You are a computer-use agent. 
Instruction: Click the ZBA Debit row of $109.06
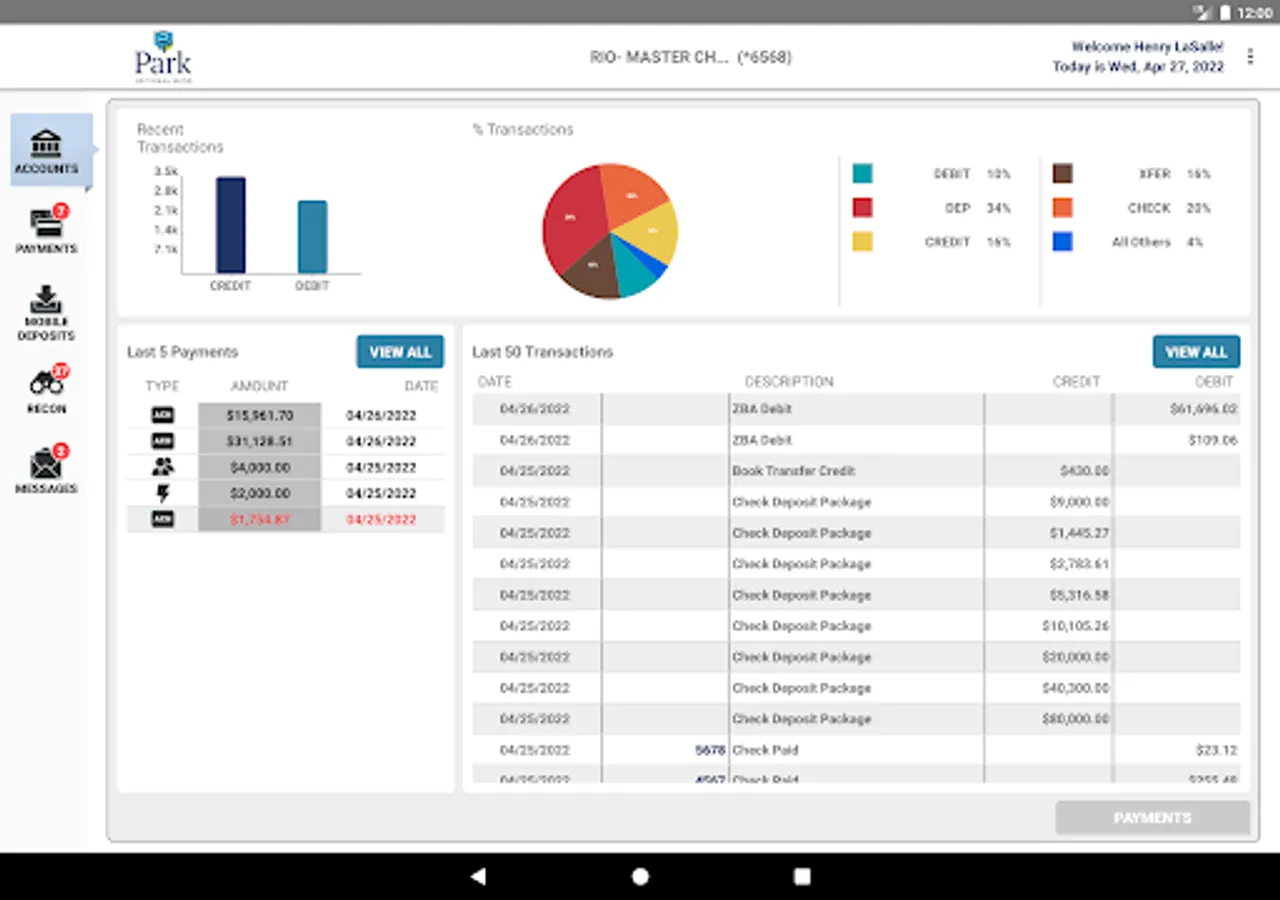(x=856, y=440)
